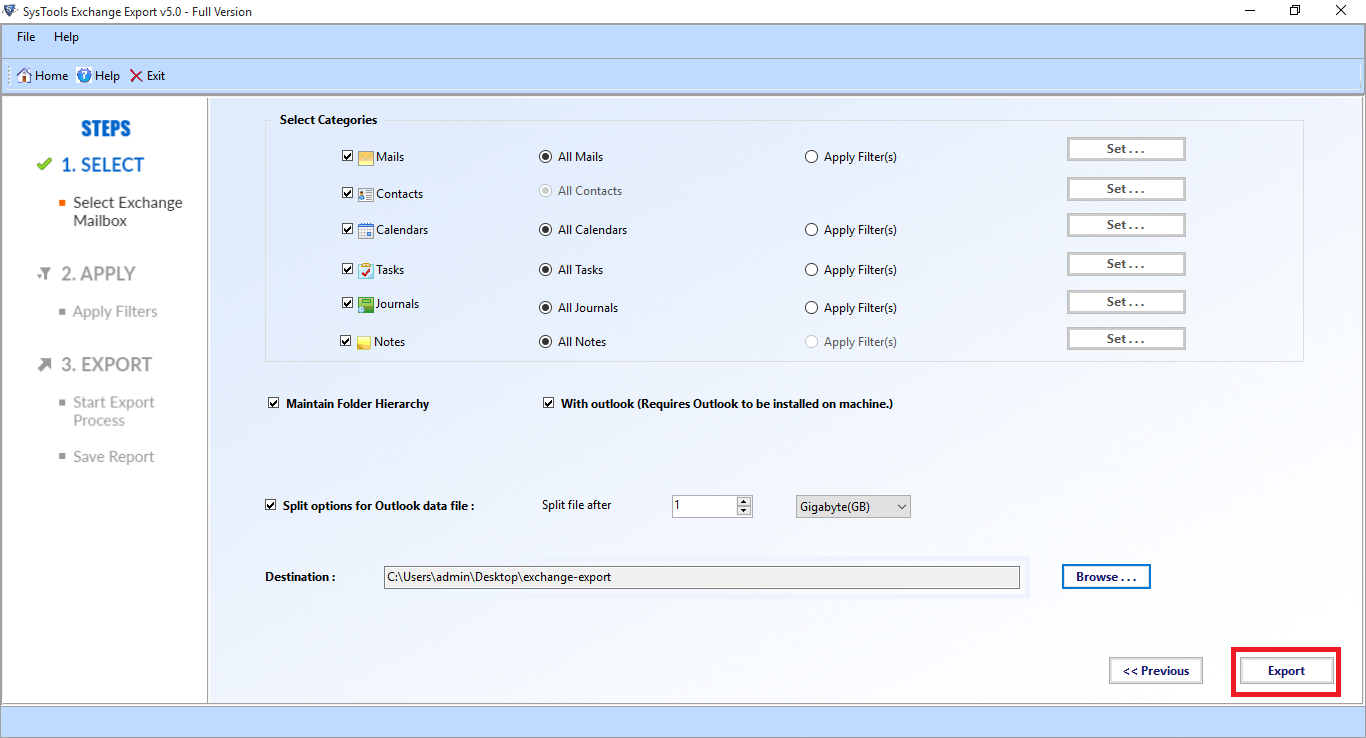1366x738 pixels.
Task: Select the All Calendars radio button
Action: point(545,230)
